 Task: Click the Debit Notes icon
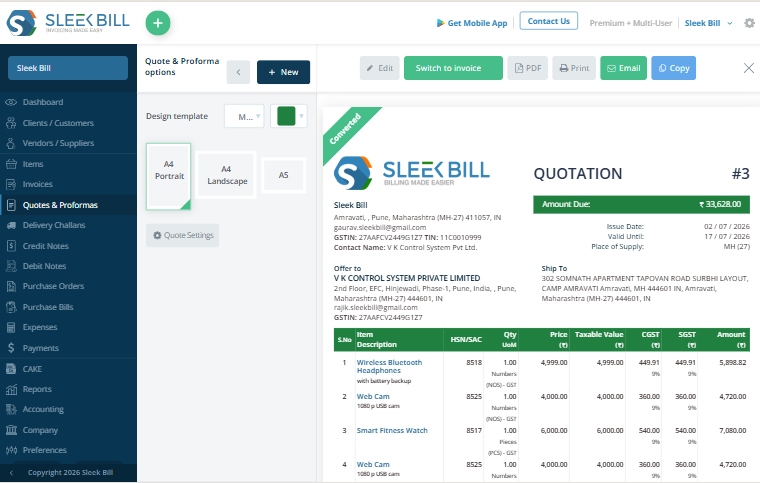click(x=11, y=266)
